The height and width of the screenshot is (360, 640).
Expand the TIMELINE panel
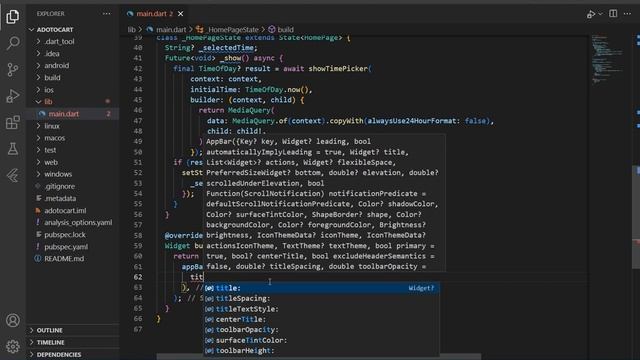tap(73, 342)
